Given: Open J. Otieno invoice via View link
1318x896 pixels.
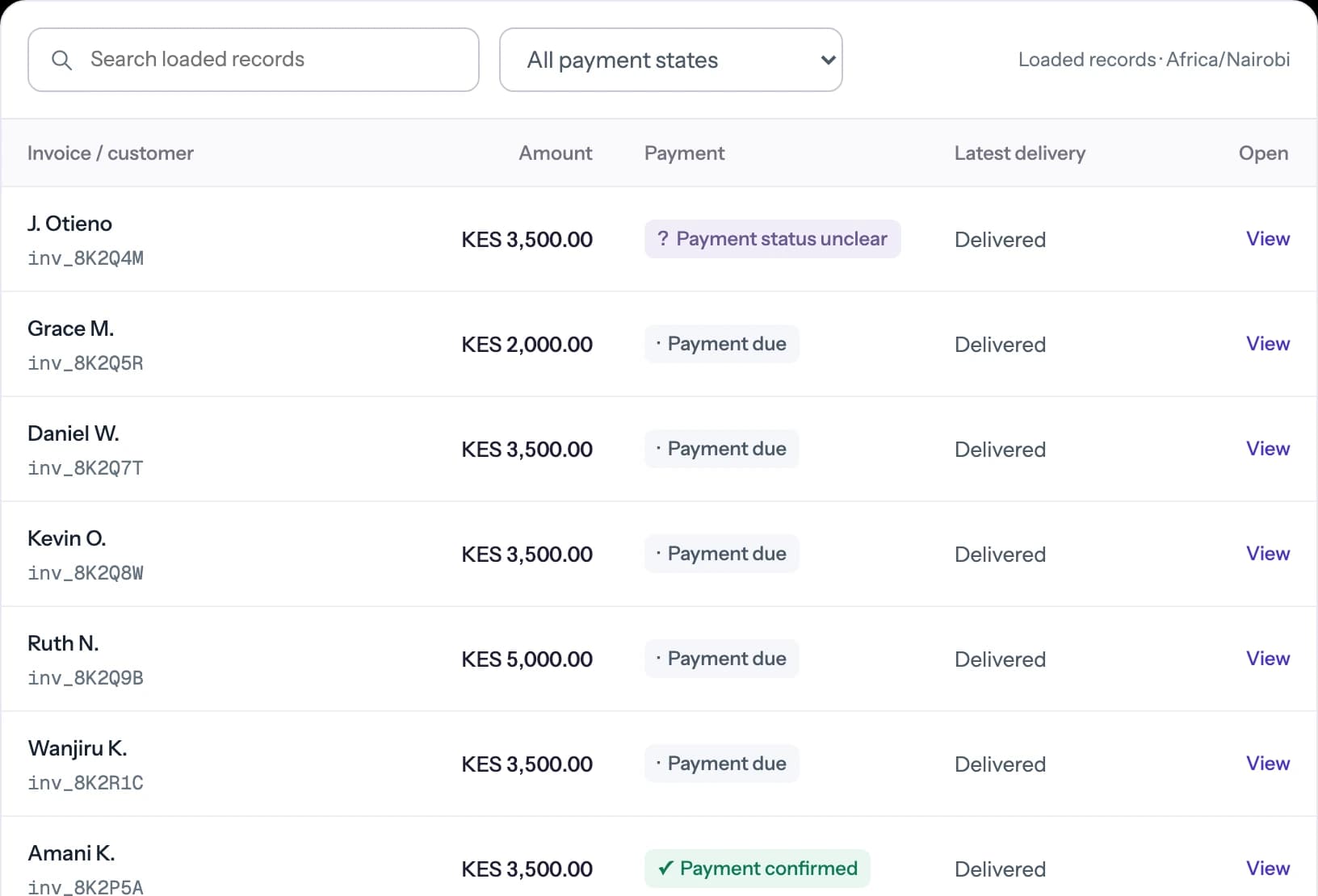Looking at the screenshot, I should tap(1268, 239).
